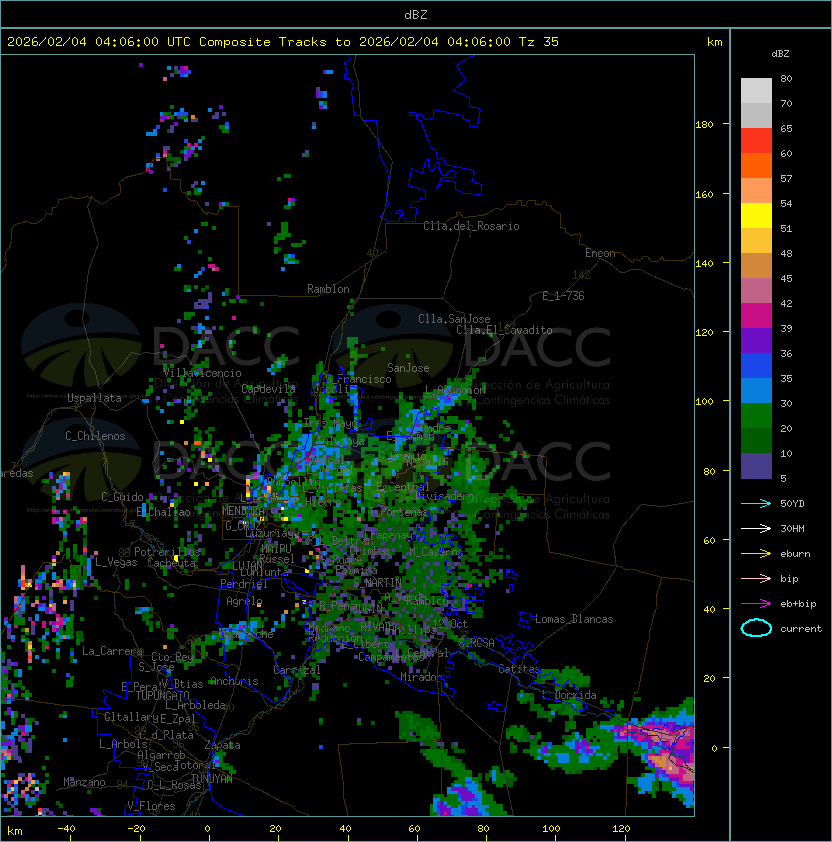Click the 'V_Flores' map label
The width and height of the screenshot is (832, 842).
tap(151, 806)
